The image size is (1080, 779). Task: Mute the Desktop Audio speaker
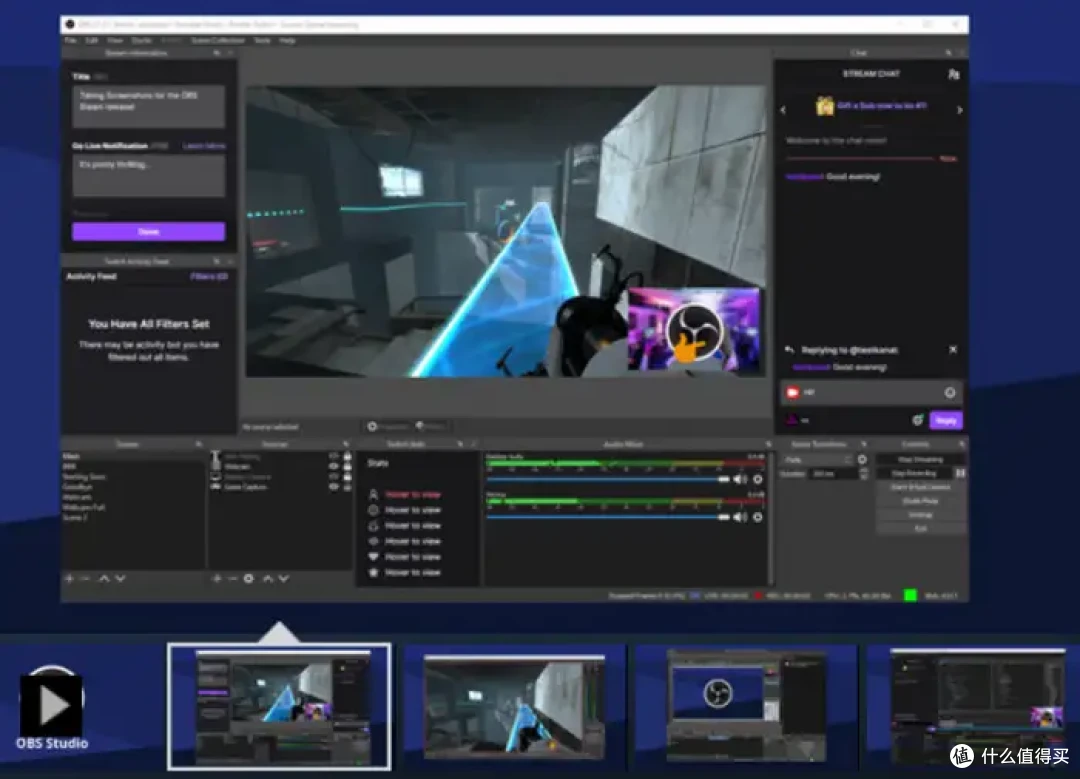740,479
